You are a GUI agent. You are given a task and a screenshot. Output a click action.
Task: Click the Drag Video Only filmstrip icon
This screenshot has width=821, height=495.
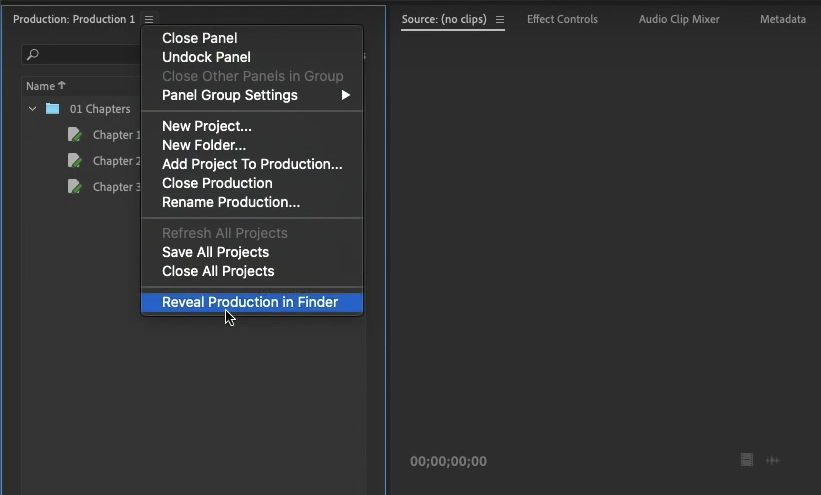coord(747,460)
